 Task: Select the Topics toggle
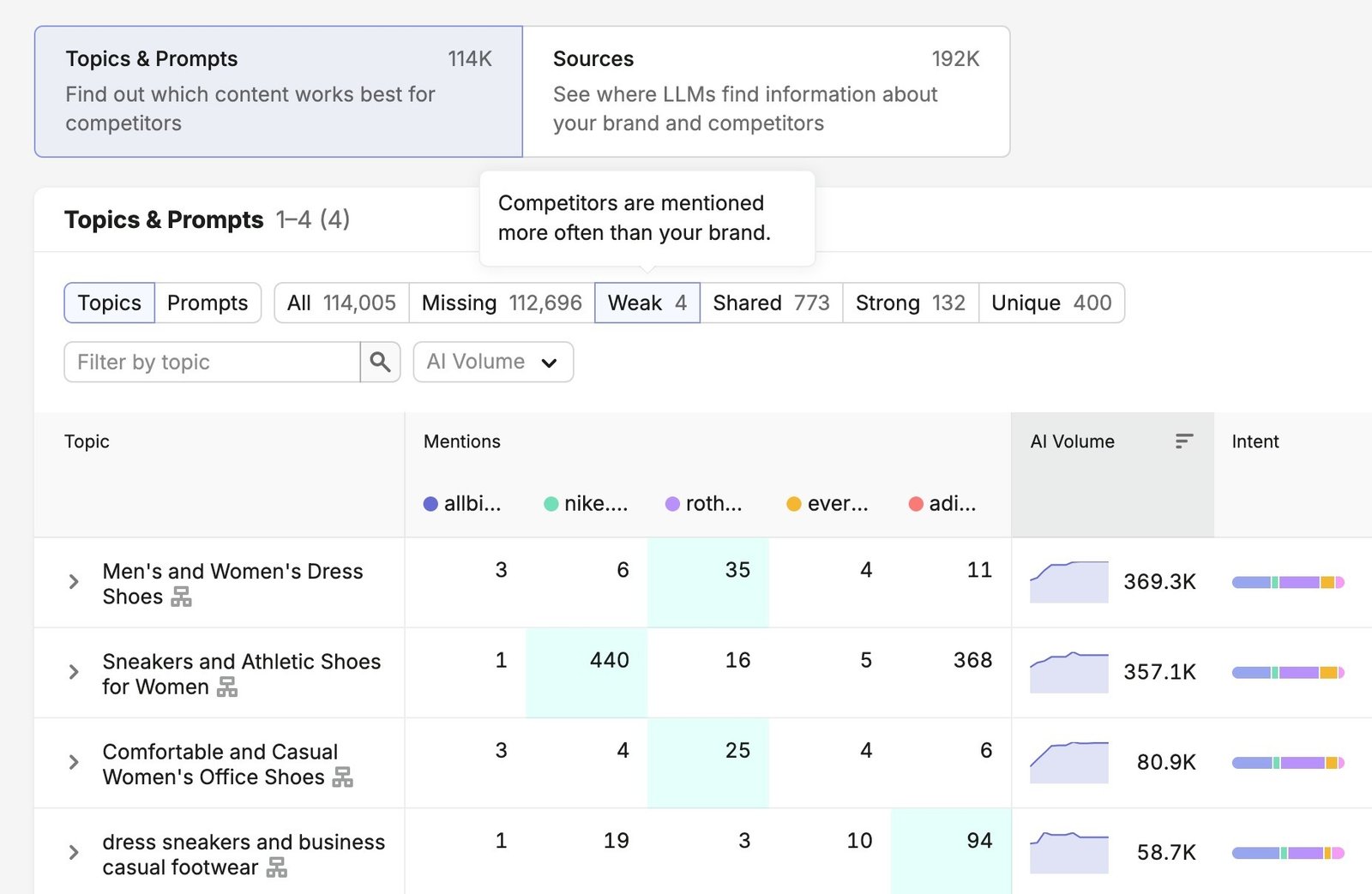click(x=109, y=303)
